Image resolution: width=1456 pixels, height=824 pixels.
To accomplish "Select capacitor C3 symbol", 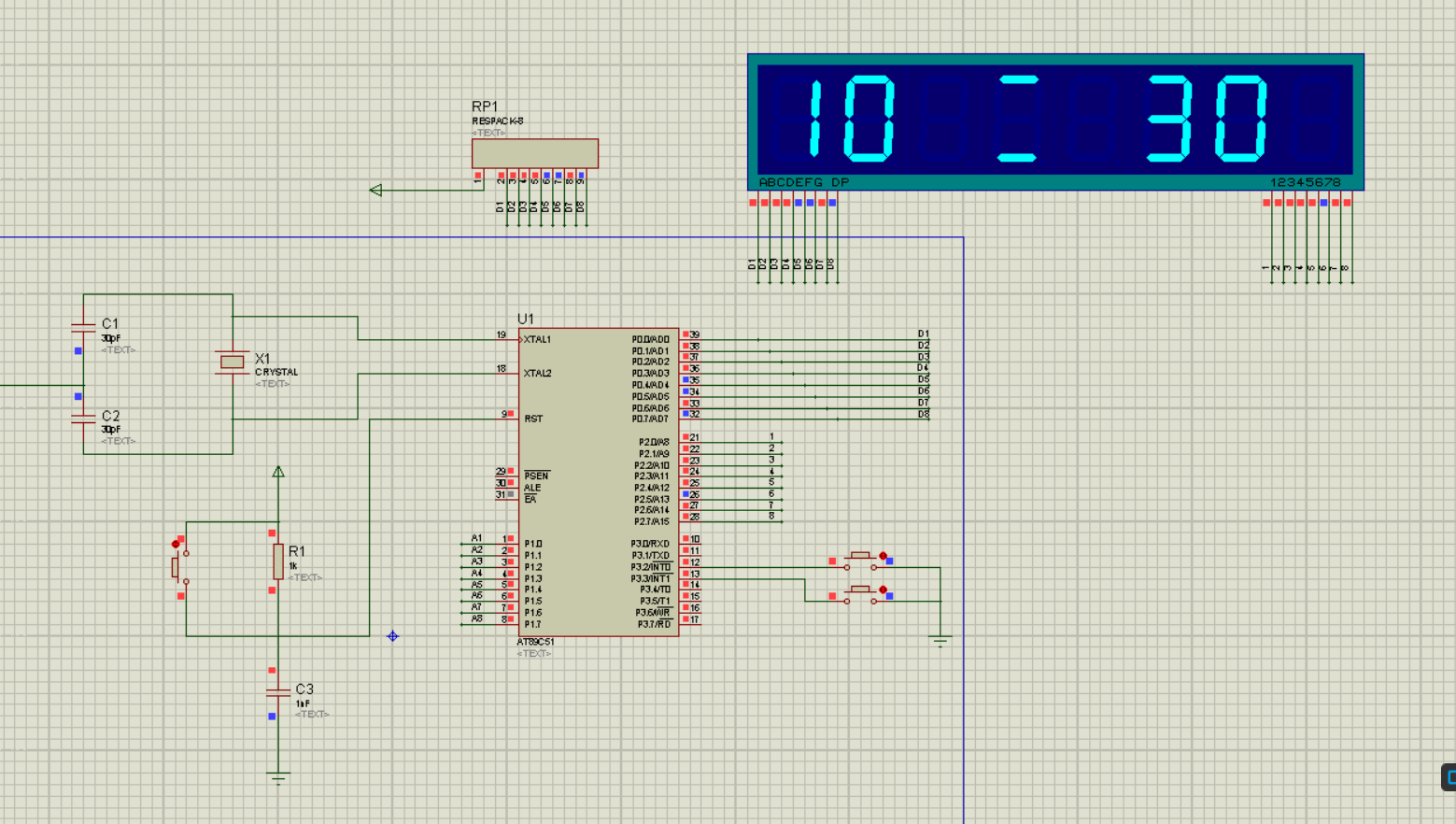I will [x=277, y=692].
